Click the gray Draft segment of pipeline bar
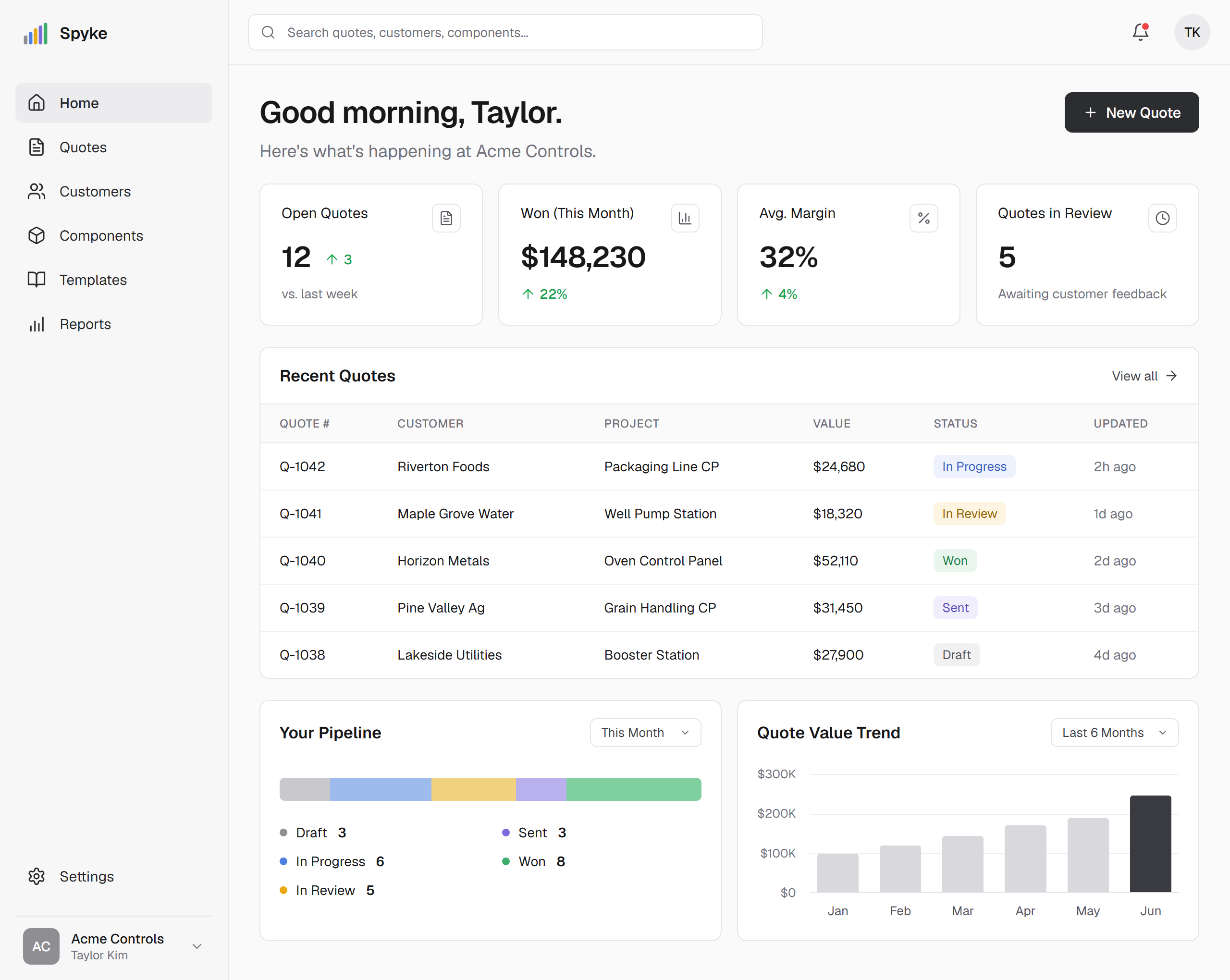1230x980 pixels. point(305,789)
